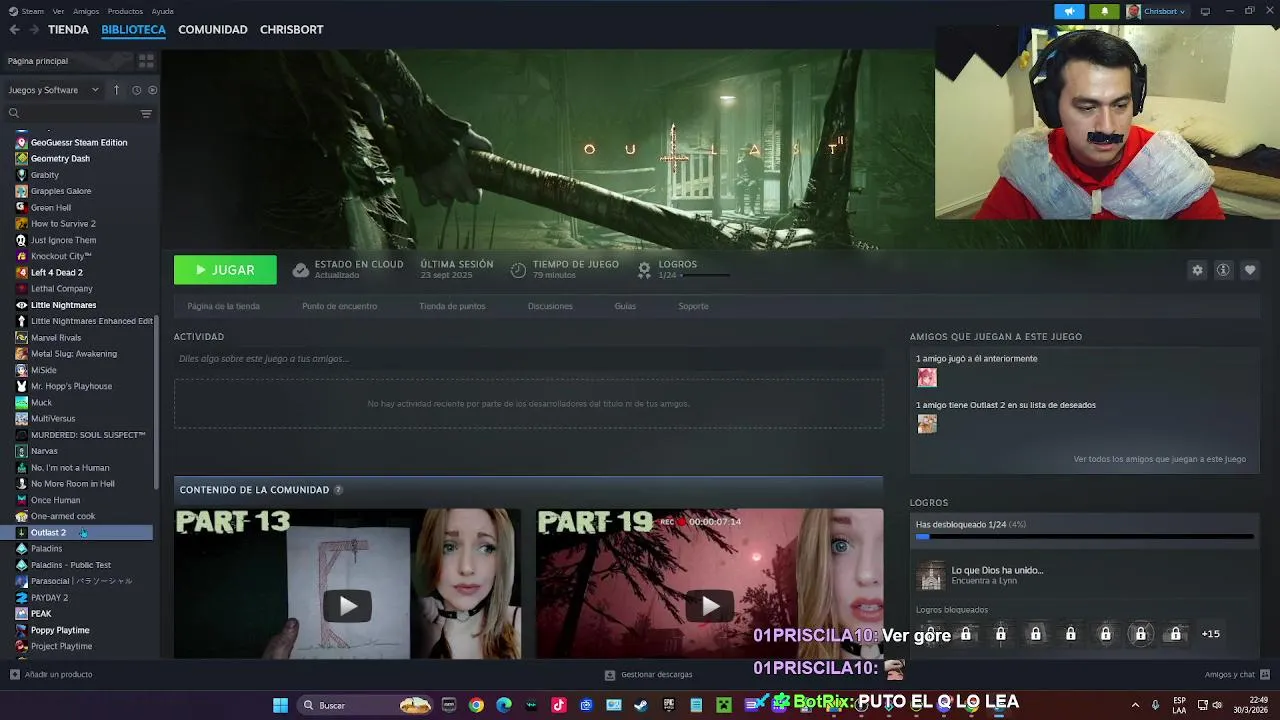Image resolution: width=1280 pixels, height=720 pixels.
Task: Open Epic Games launcher in taskbar
Action: pyautogui.click(x=669, y=705)
